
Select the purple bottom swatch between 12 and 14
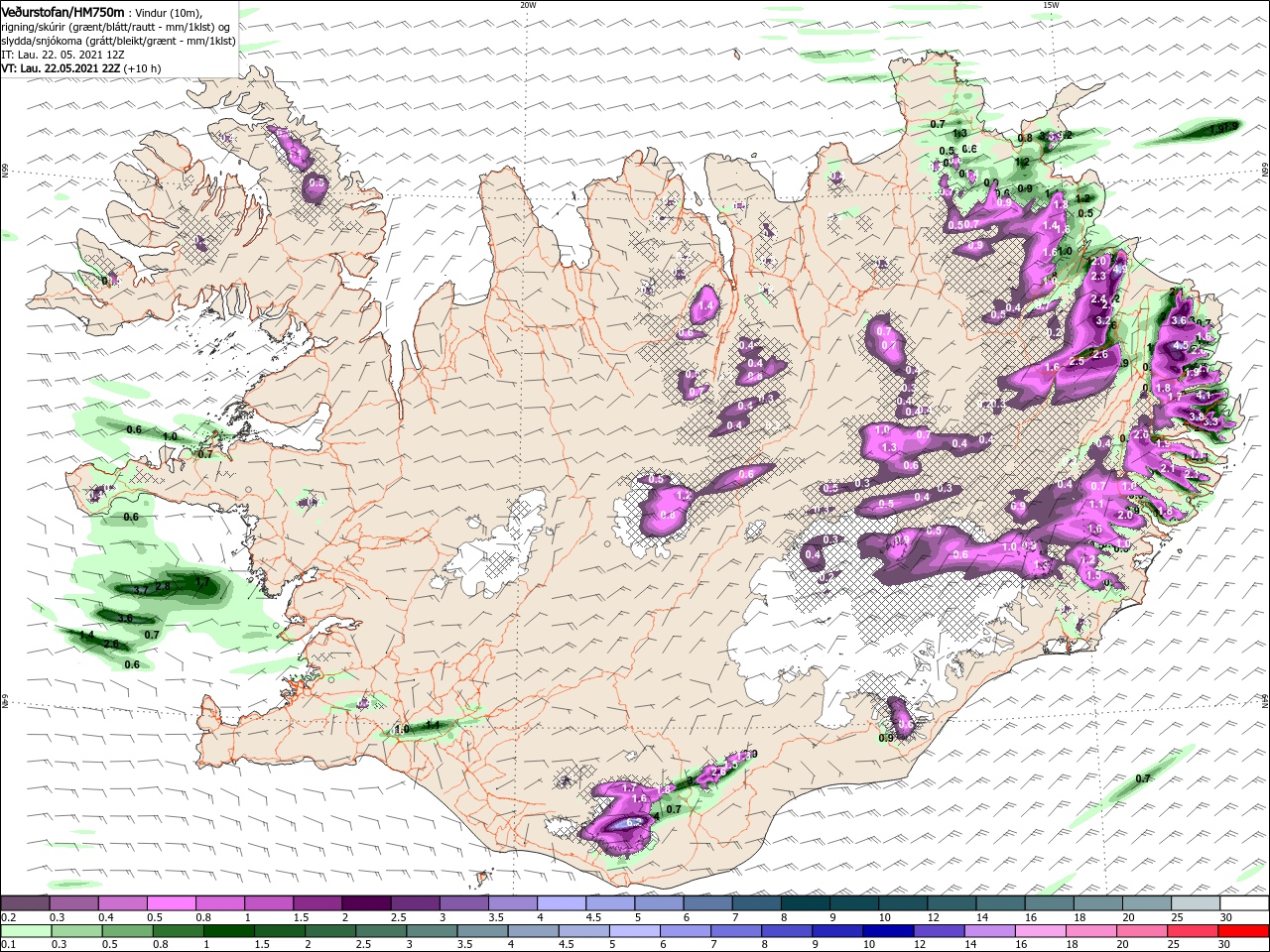(x=939, y=931)
